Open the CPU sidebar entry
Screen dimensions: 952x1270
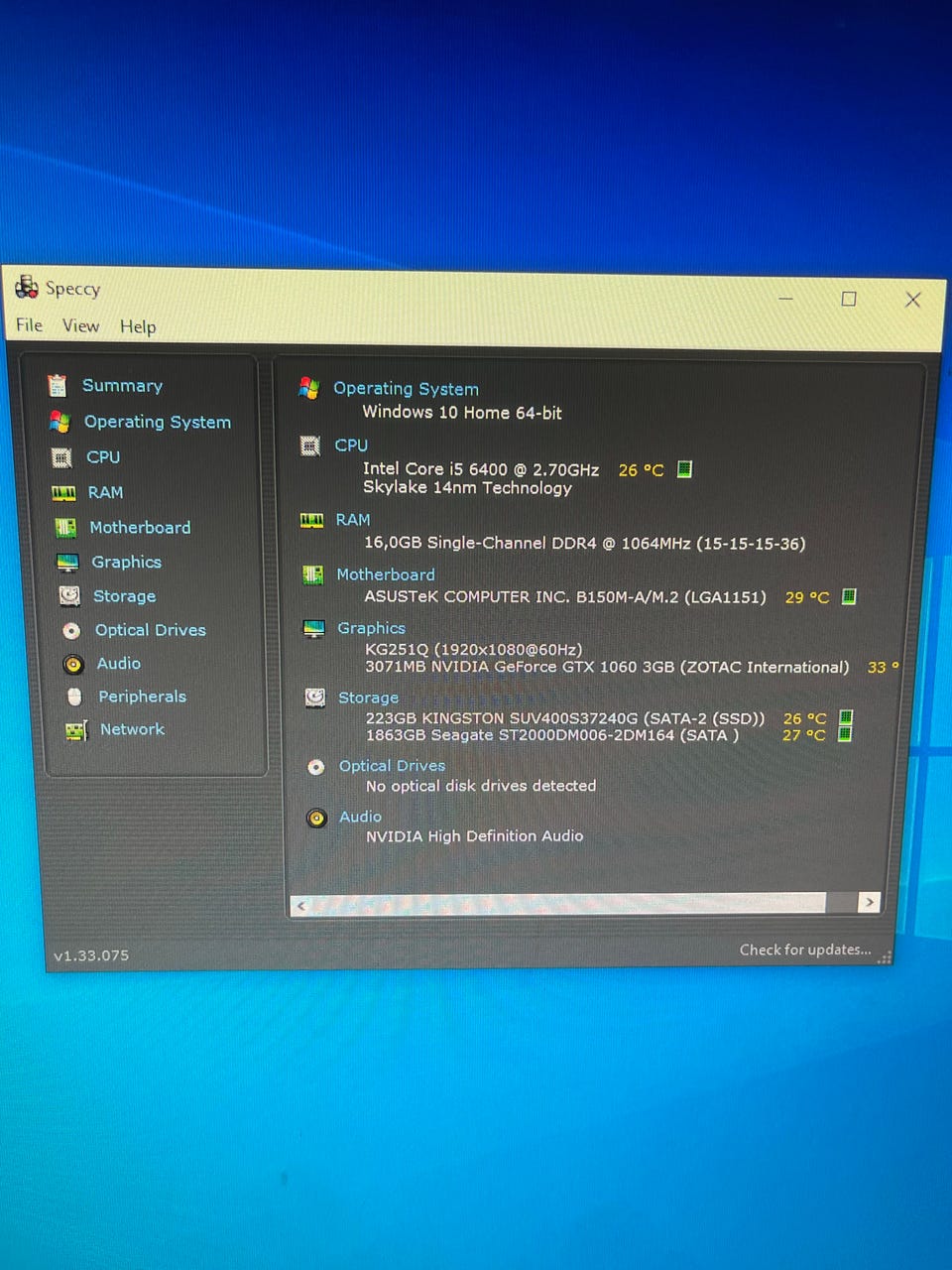(x=103, y=457)
